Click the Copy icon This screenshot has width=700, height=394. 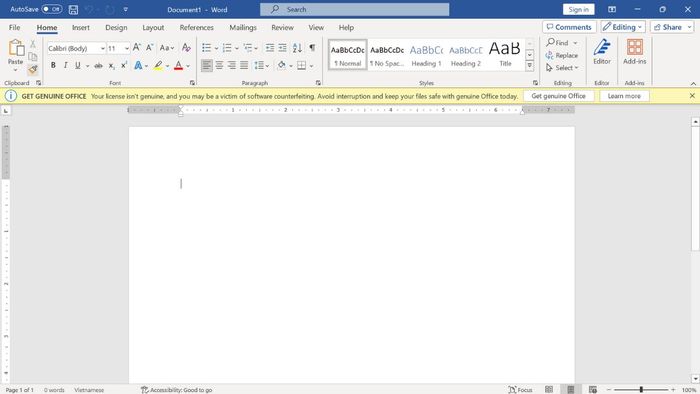[33, 57]
